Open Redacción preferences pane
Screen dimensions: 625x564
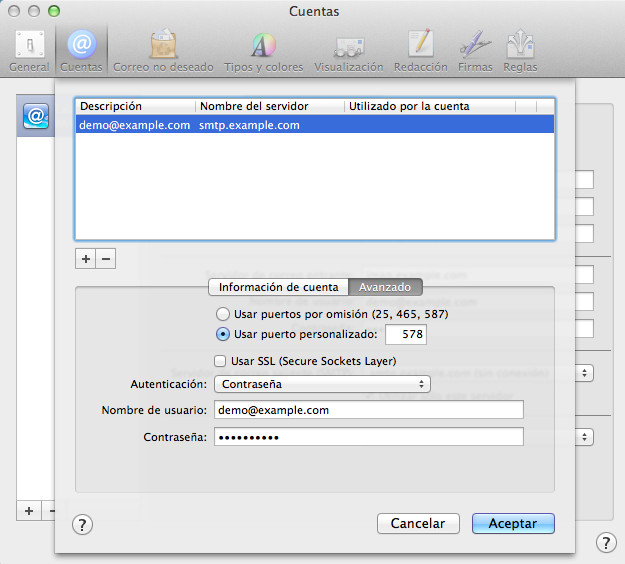tap(420, 50)
